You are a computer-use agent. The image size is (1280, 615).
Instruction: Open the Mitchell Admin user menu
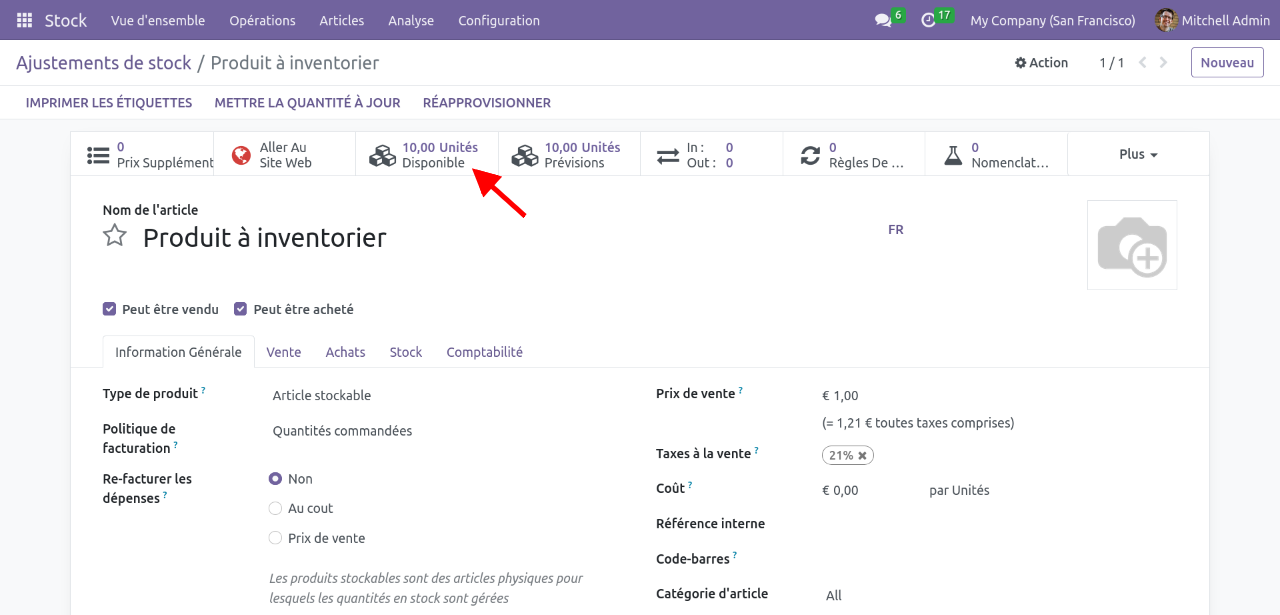(x=1211, y=20)
